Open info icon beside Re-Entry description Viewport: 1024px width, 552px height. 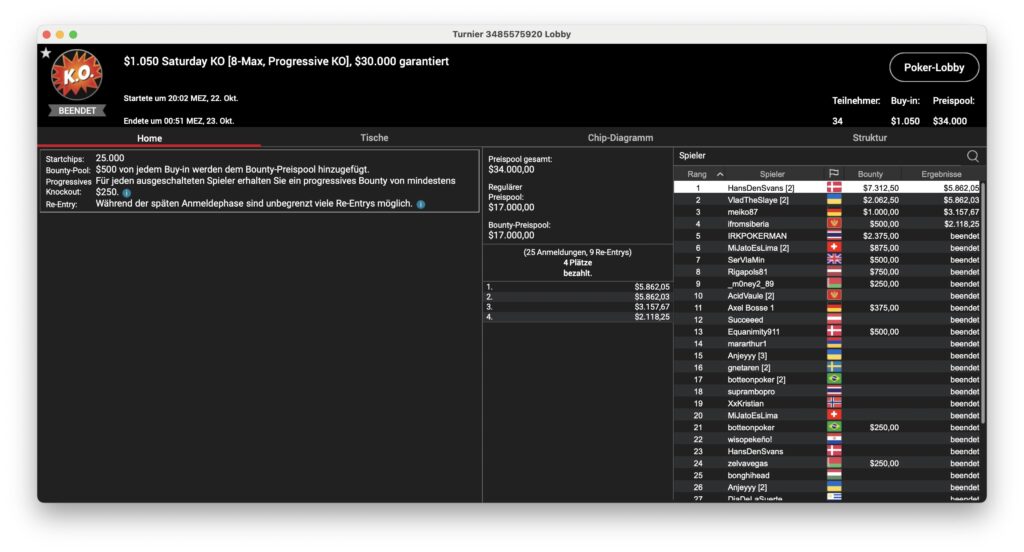coord(421,204)
